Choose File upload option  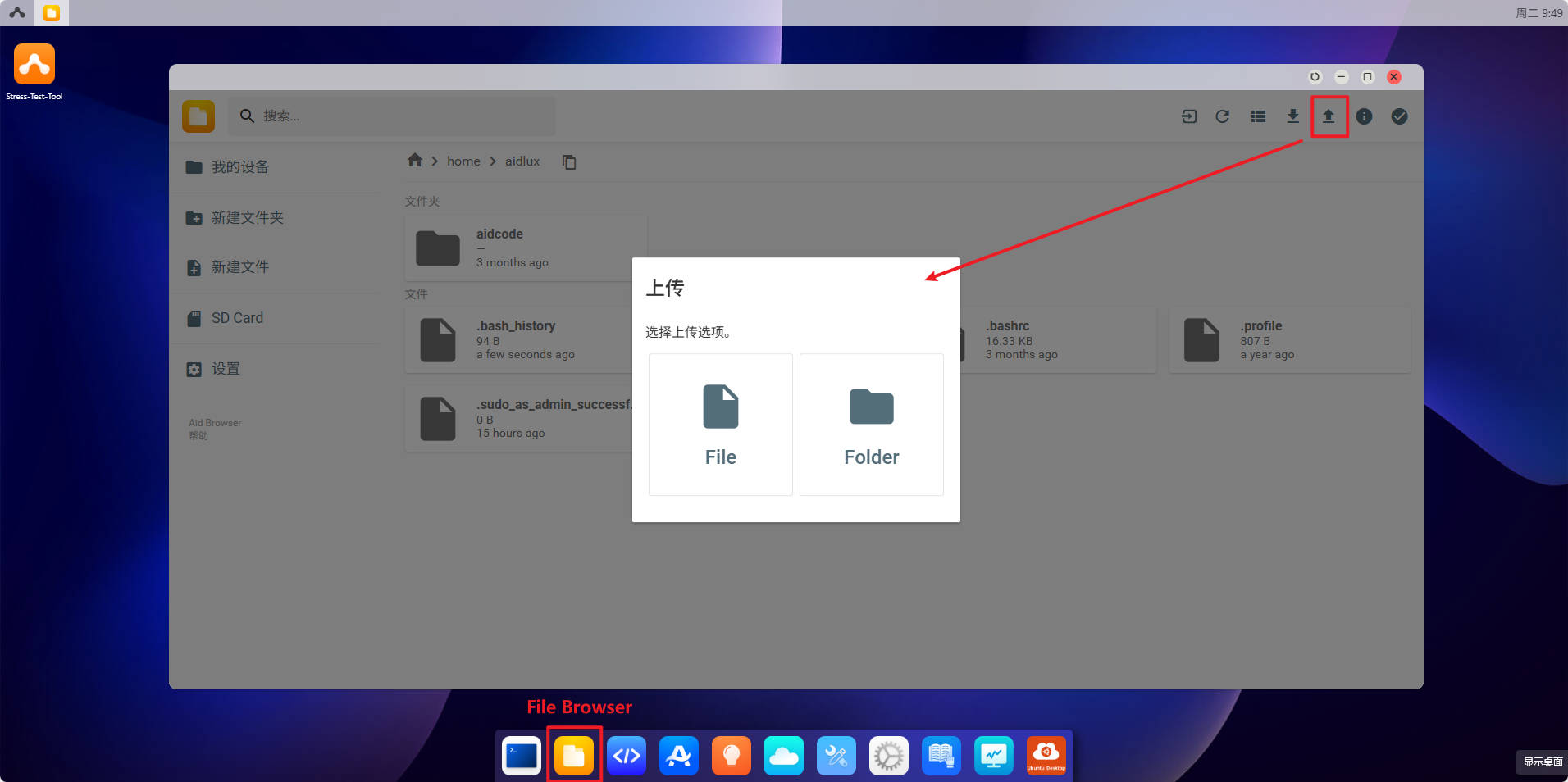point(720,425)
